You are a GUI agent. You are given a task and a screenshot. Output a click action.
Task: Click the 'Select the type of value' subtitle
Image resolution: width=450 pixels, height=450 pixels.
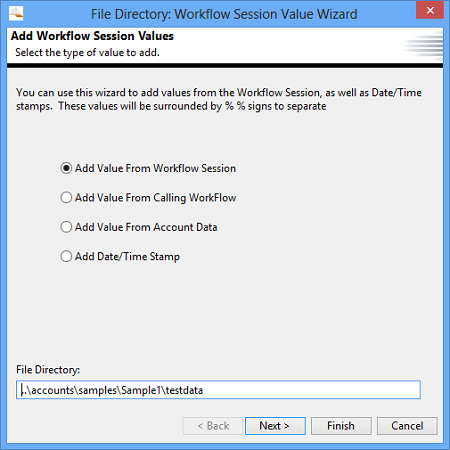87,53
